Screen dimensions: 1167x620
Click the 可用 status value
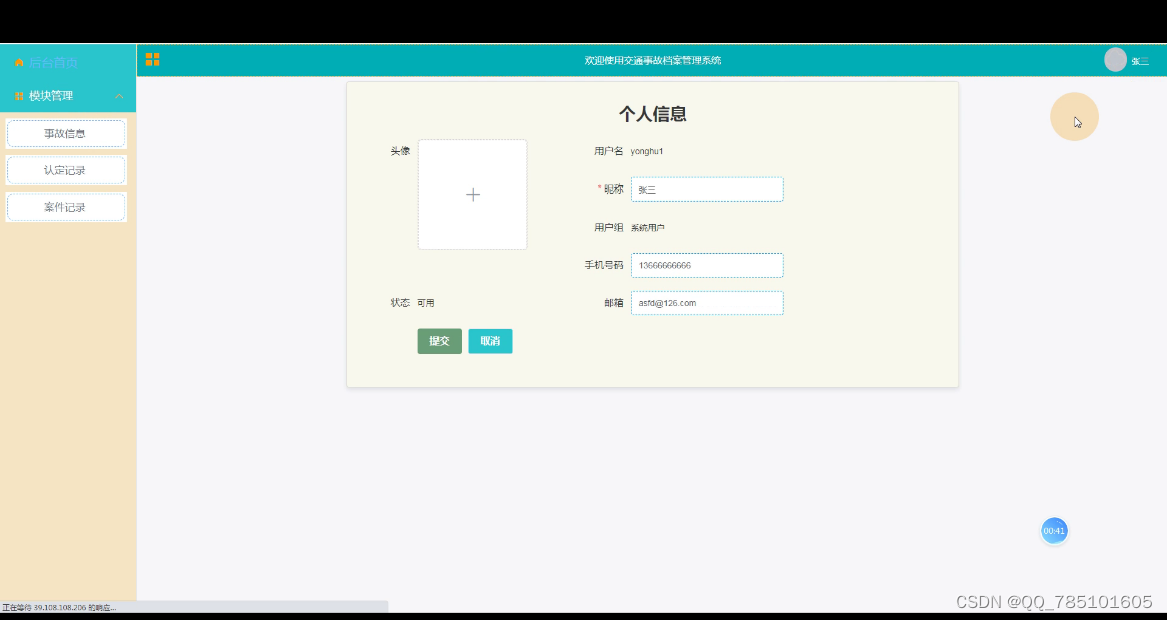coord(426,303)
